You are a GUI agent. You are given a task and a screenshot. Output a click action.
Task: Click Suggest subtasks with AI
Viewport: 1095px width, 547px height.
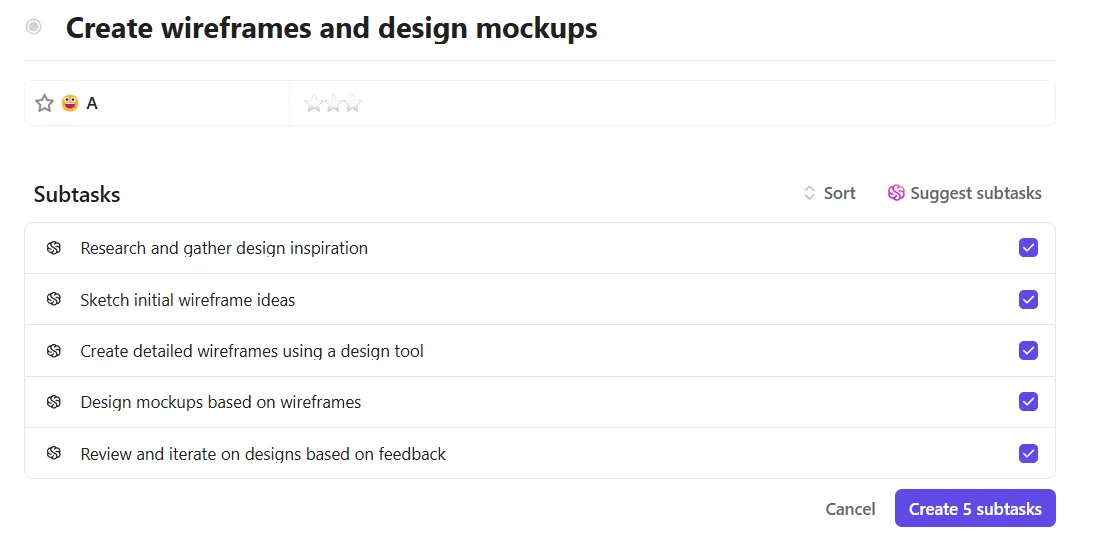[964, 193]
